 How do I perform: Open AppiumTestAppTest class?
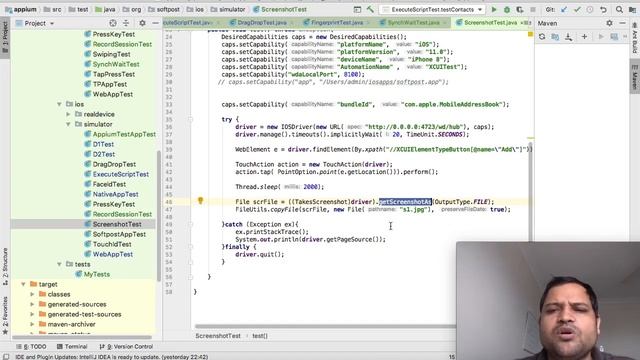point(124,134)
